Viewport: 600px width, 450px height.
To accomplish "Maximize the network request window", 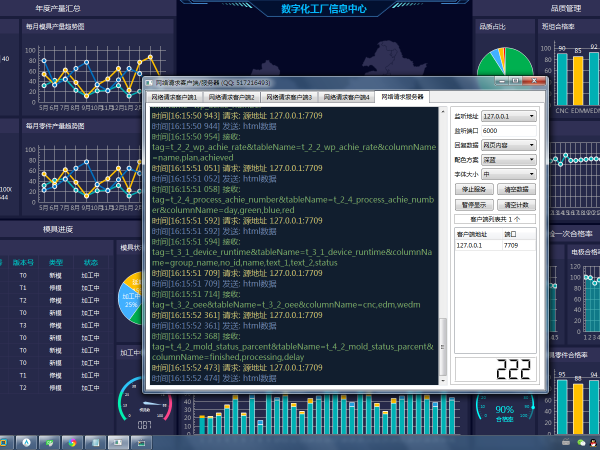I will 522,81.
